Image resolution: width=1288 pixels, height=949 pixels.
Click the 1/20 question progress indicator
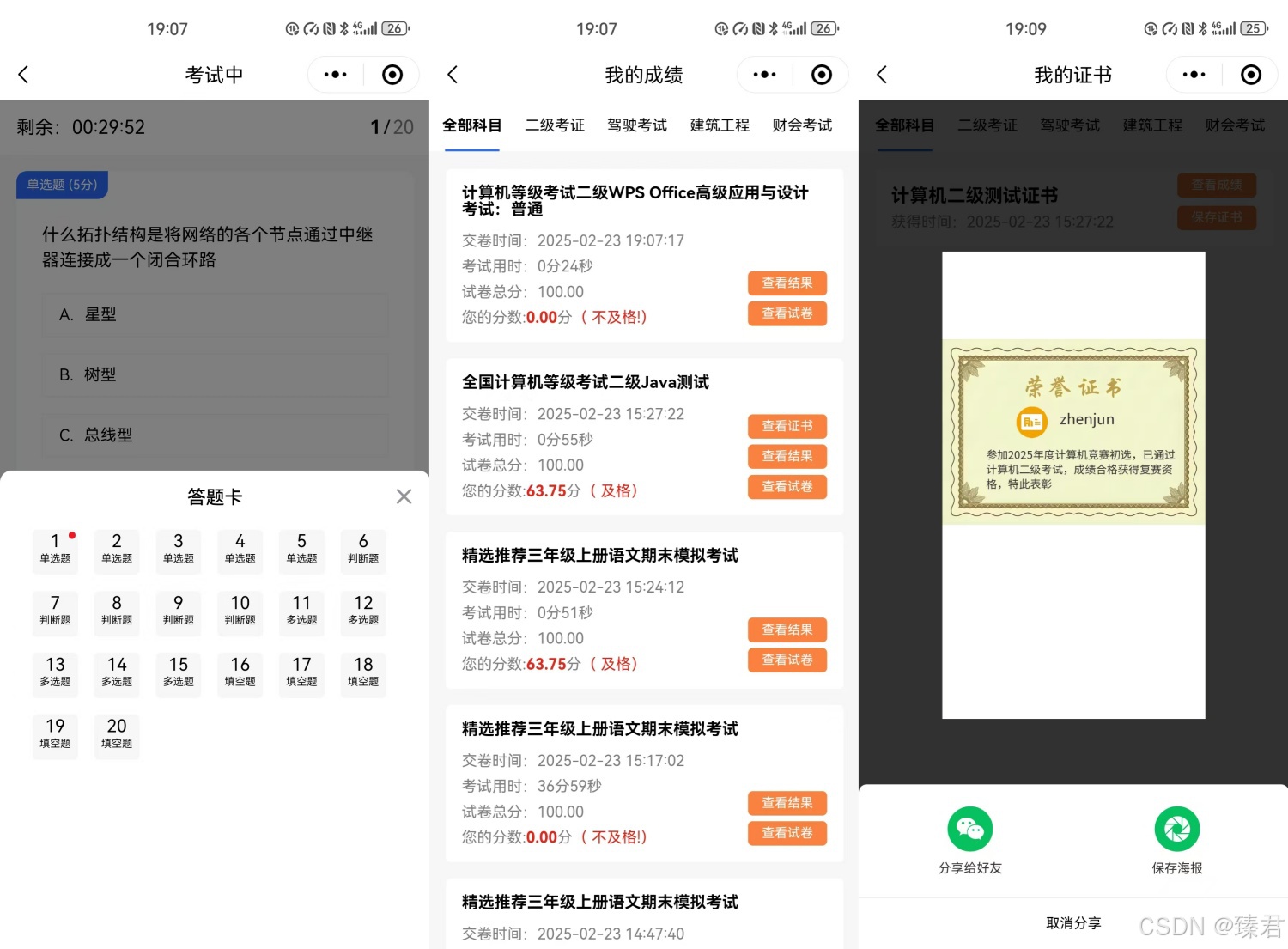tap(392, 127)
